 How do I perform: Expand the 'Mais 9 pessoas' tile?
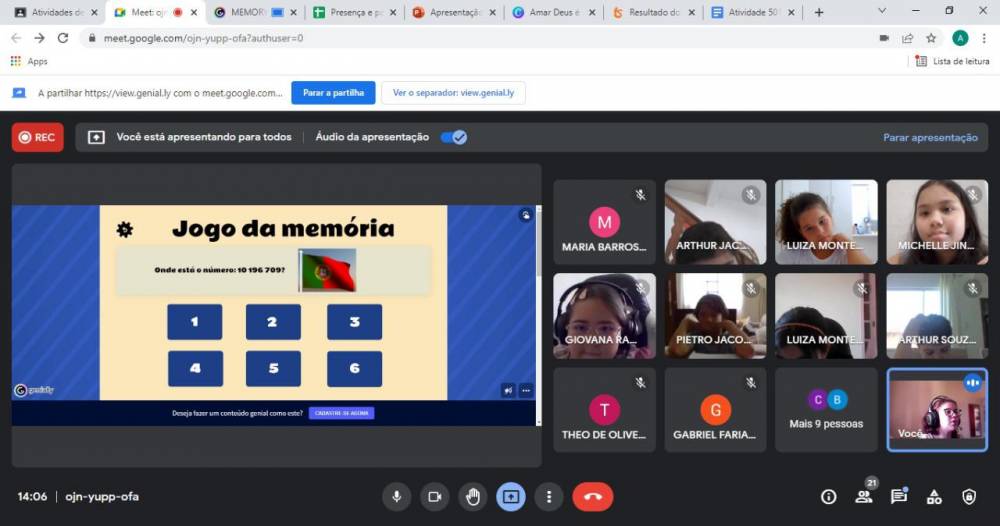tap(826, 409)
